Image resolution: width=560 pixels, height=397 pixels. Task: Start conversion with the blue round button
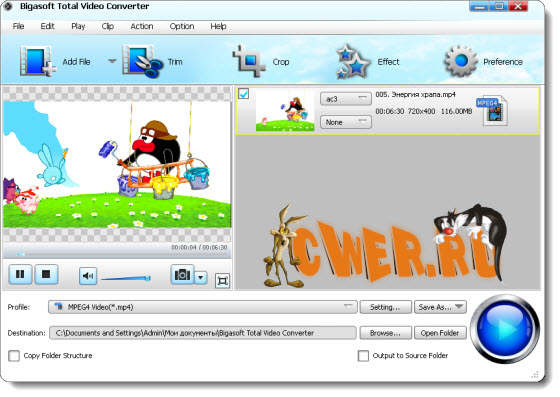point(505,329)
